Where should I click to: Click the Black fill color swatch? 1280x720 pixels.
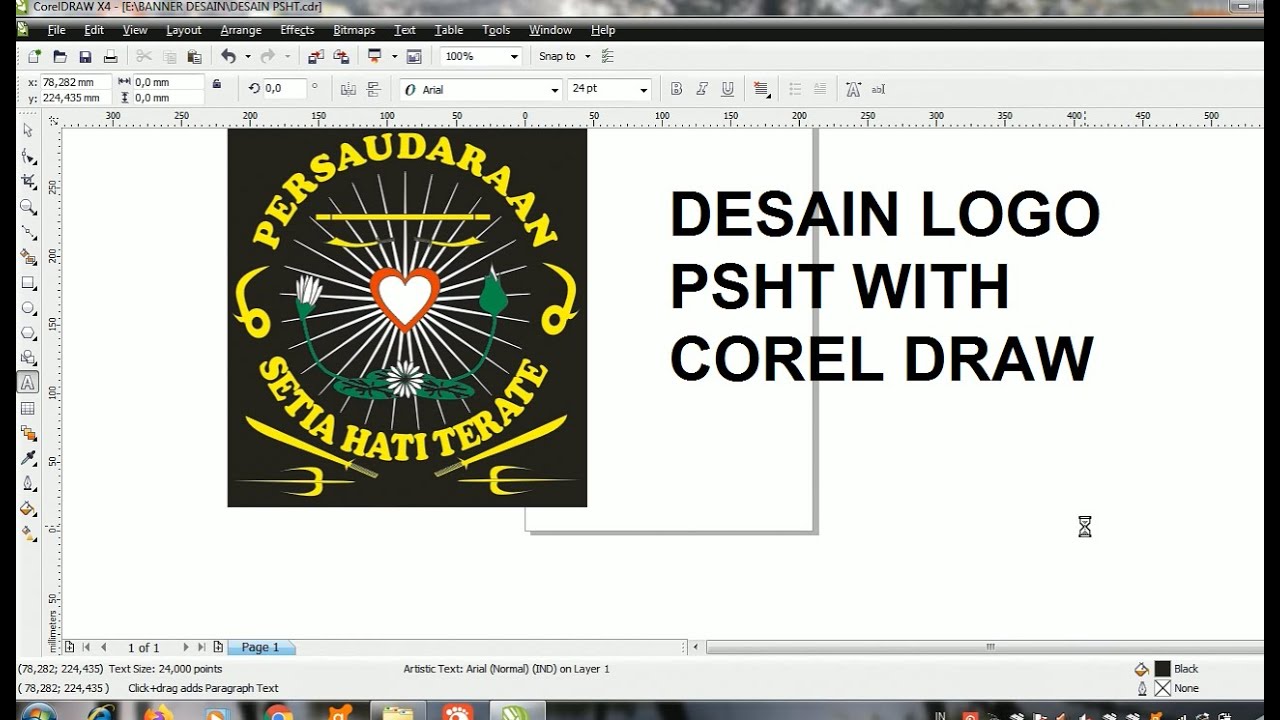click(x=1162, y=669)
